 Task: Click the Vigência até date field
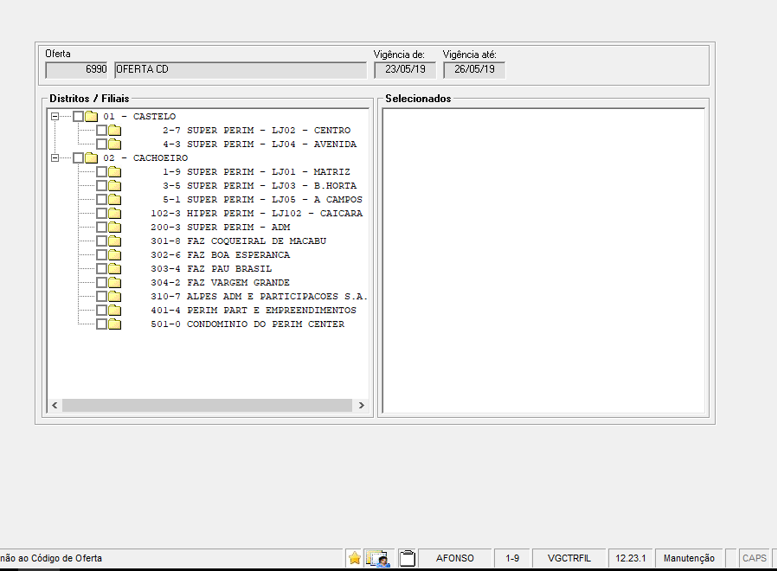474,70
